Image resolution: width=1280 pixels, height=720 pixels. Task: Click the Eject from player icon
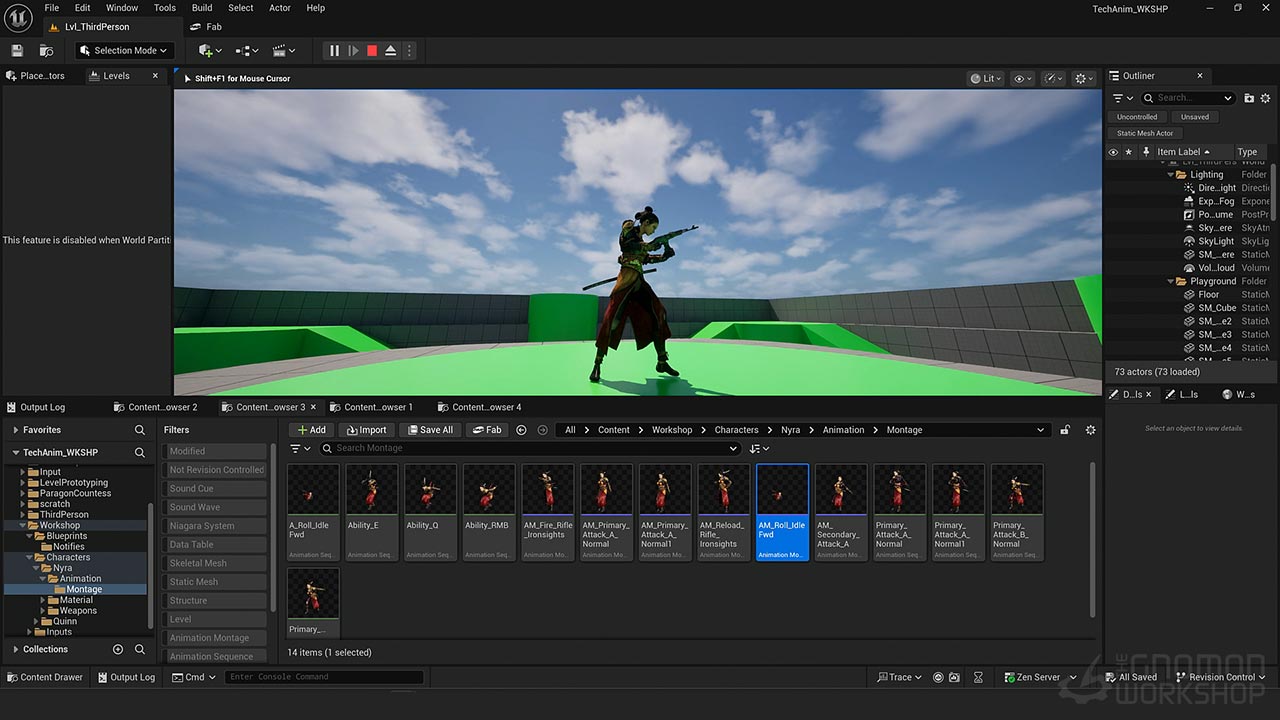pyautogui.click(x=391, y=51)
